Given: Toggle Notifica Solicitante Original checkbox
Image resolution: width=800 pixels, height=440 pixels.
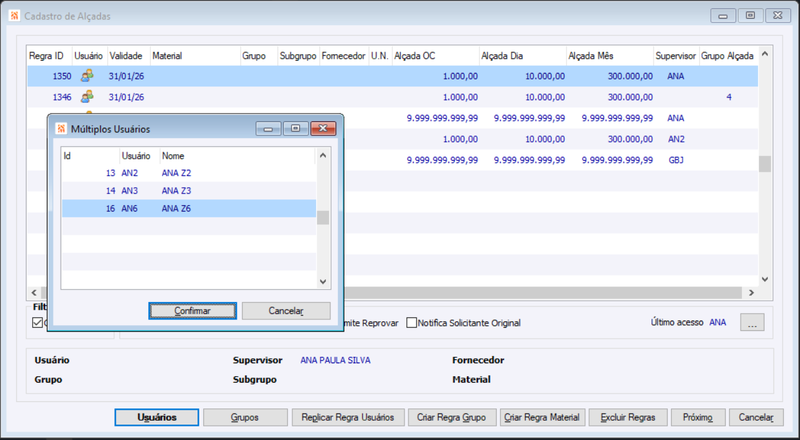Looking at the screenshot, I should tap(412, 323).
